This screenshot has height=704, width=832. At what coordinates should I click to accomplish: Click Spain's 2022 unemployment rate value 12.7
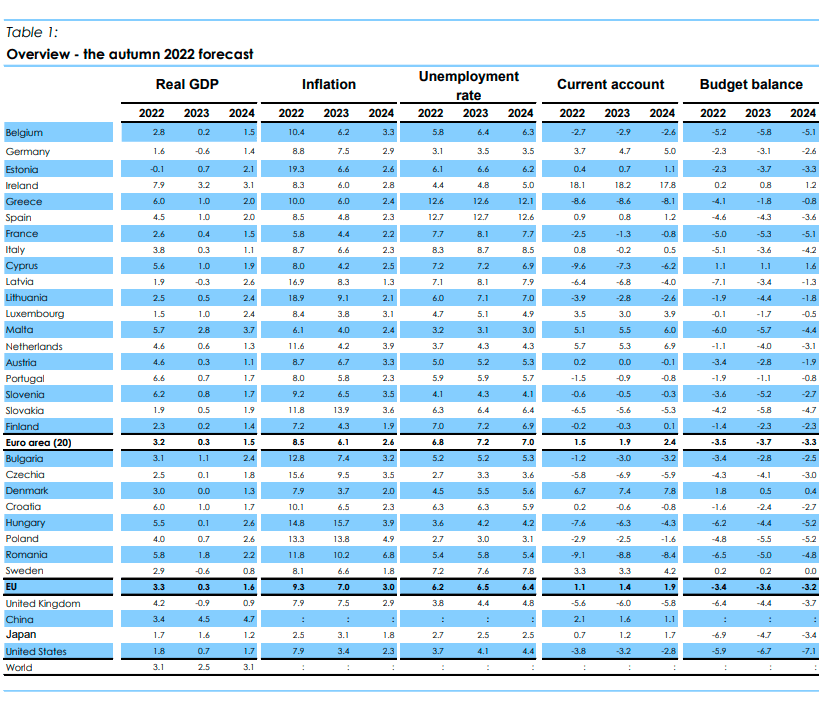[432, 218]
